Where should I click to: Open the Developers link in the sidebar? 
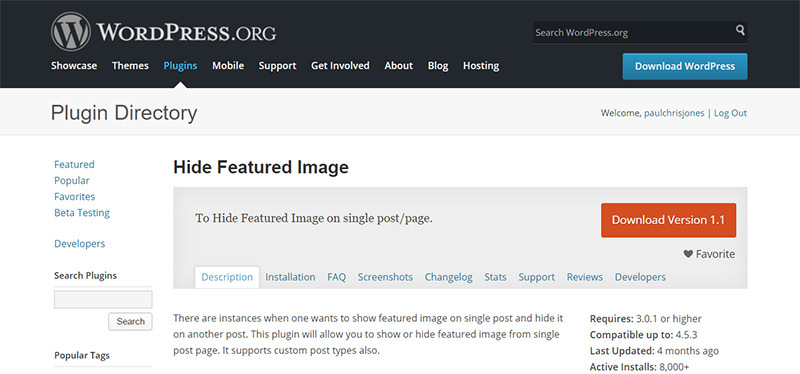[80, 244]
